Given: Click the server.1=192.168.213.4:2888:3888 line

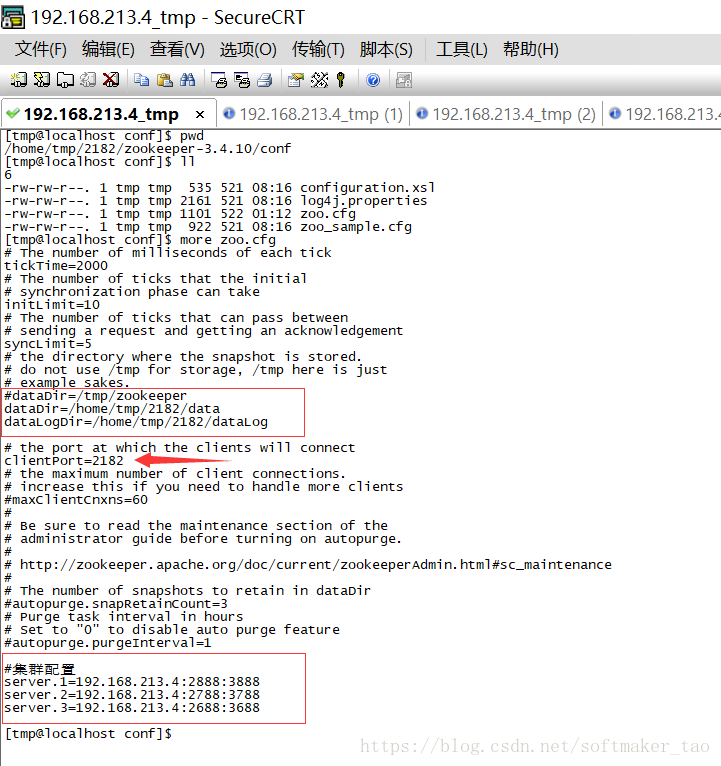Looking at the screenshot, I should click(132, 682).
